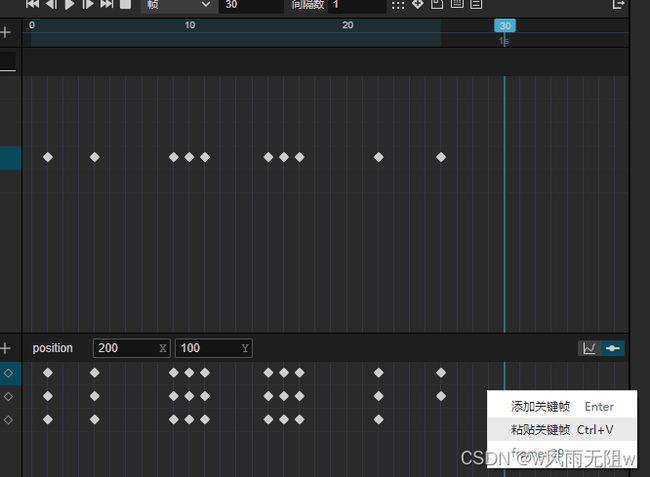Choose 添加关键帧 from the context menu
This screenshot has width=650, height=477.
coord(562,407)
